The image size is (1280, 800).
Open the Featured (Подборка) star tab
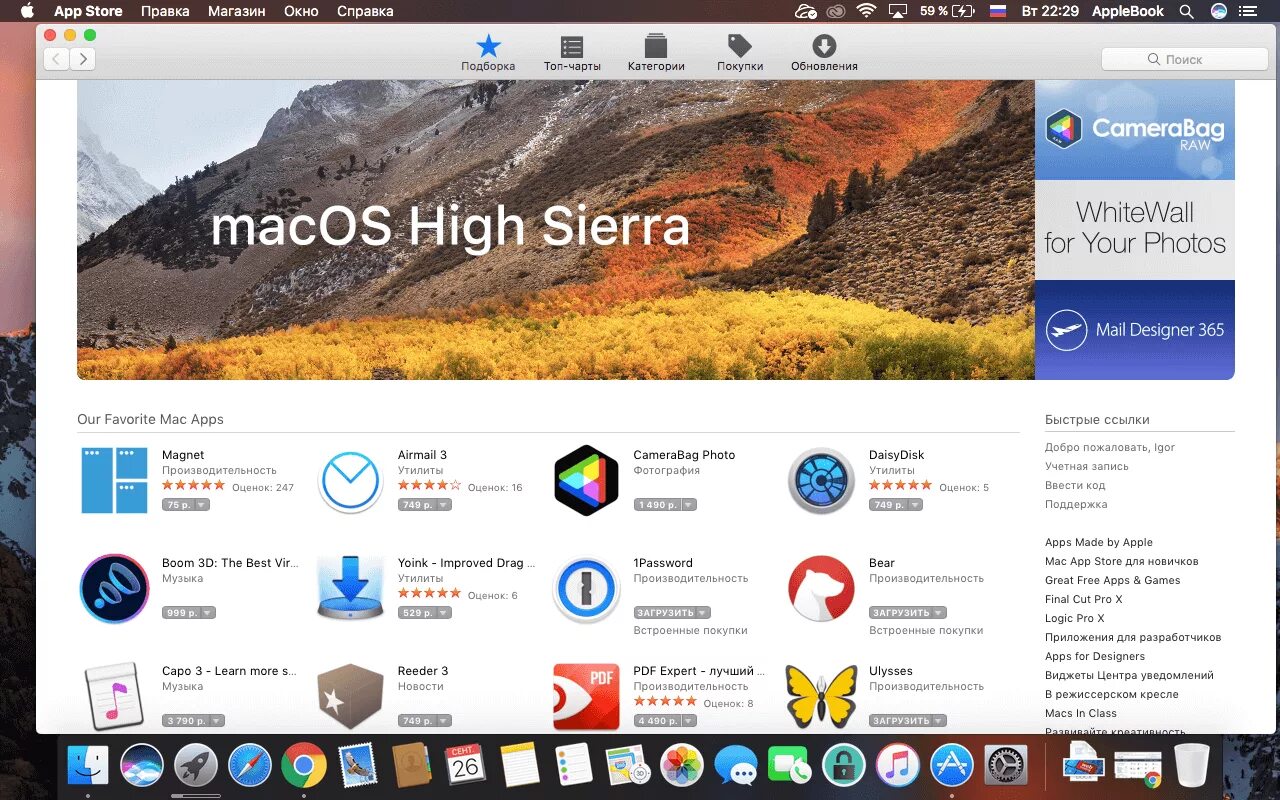488,53
